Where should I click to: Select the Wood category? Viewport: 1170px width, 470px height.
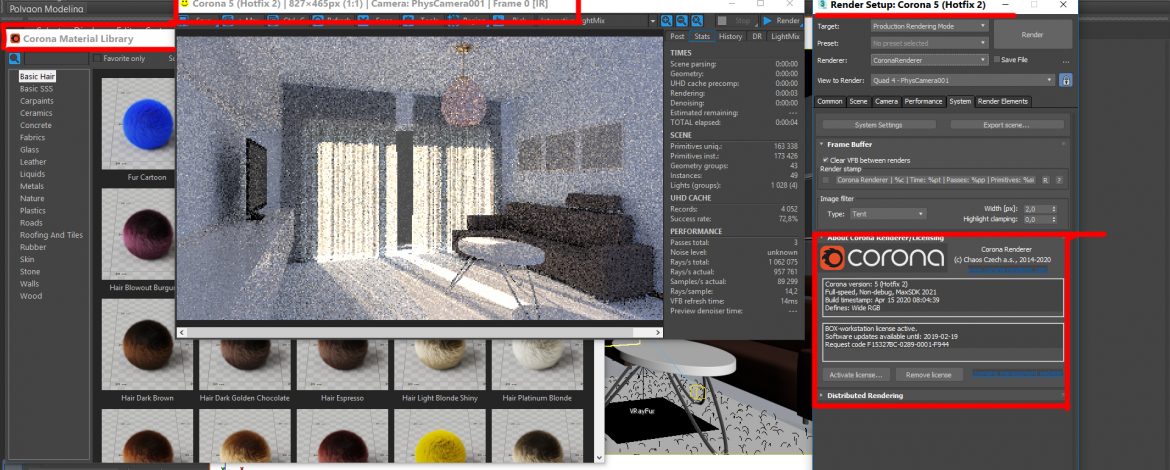coord(31,296)
